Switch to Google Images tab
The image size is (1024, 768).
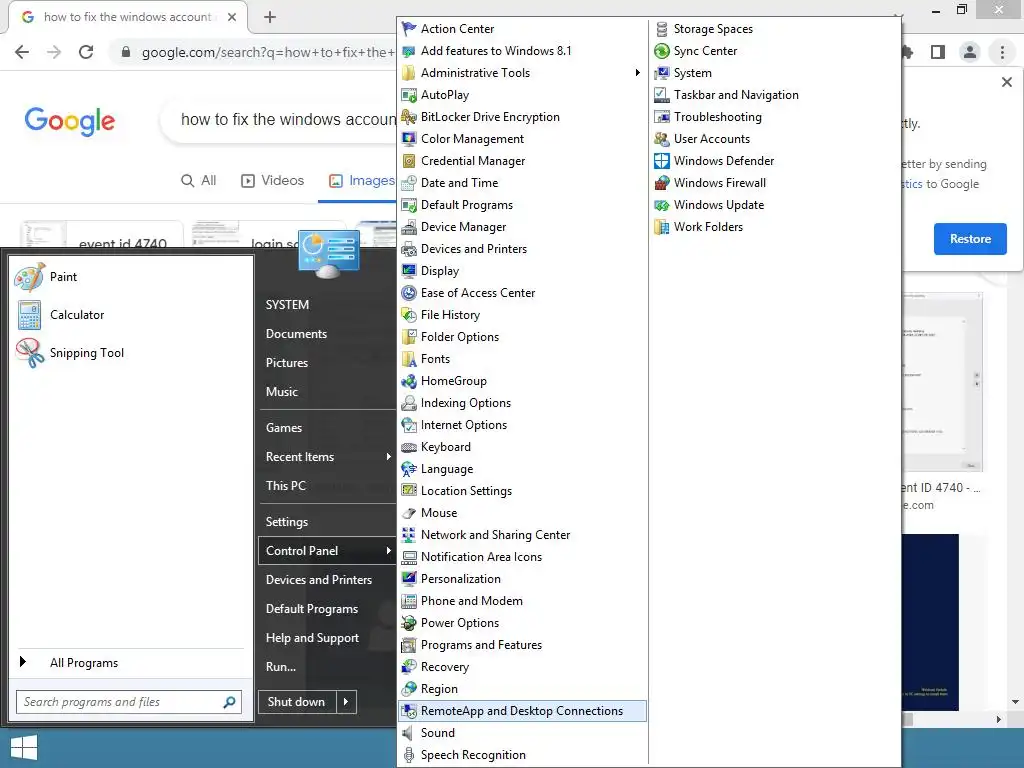361,180
